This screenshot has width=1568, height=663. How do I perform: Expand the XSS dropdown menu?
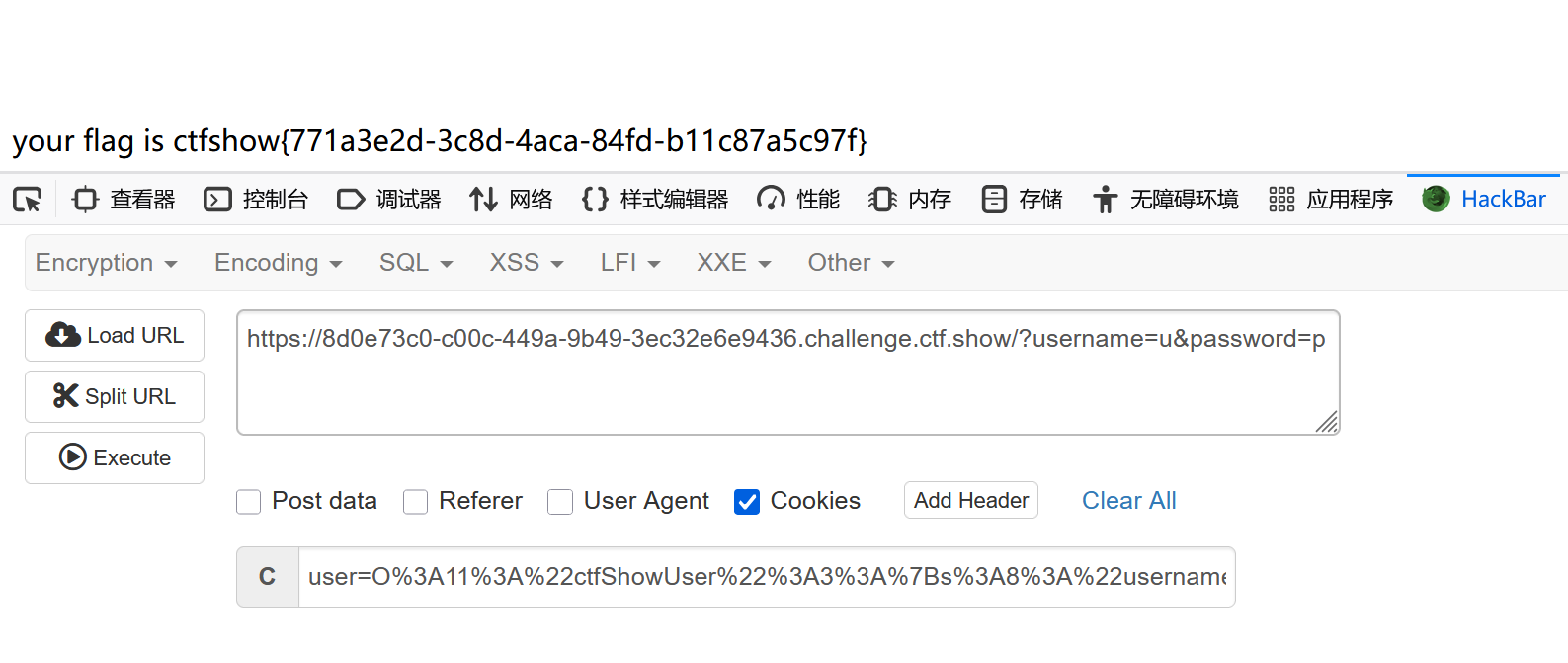click(527, 263)
